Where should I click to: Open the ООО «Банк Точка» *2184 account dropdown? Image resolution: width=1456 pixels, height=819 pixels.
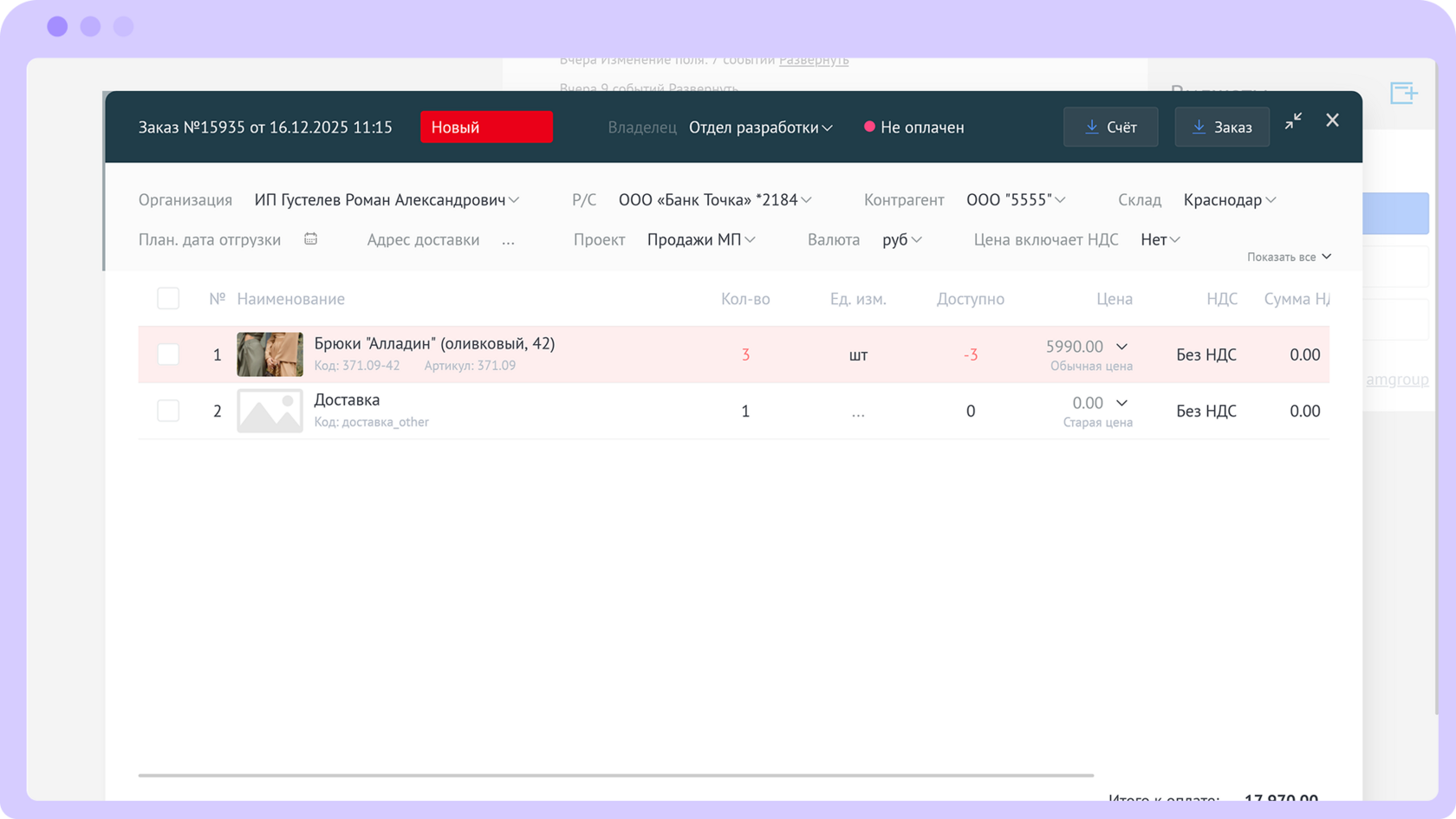click(x=715, y=200)
